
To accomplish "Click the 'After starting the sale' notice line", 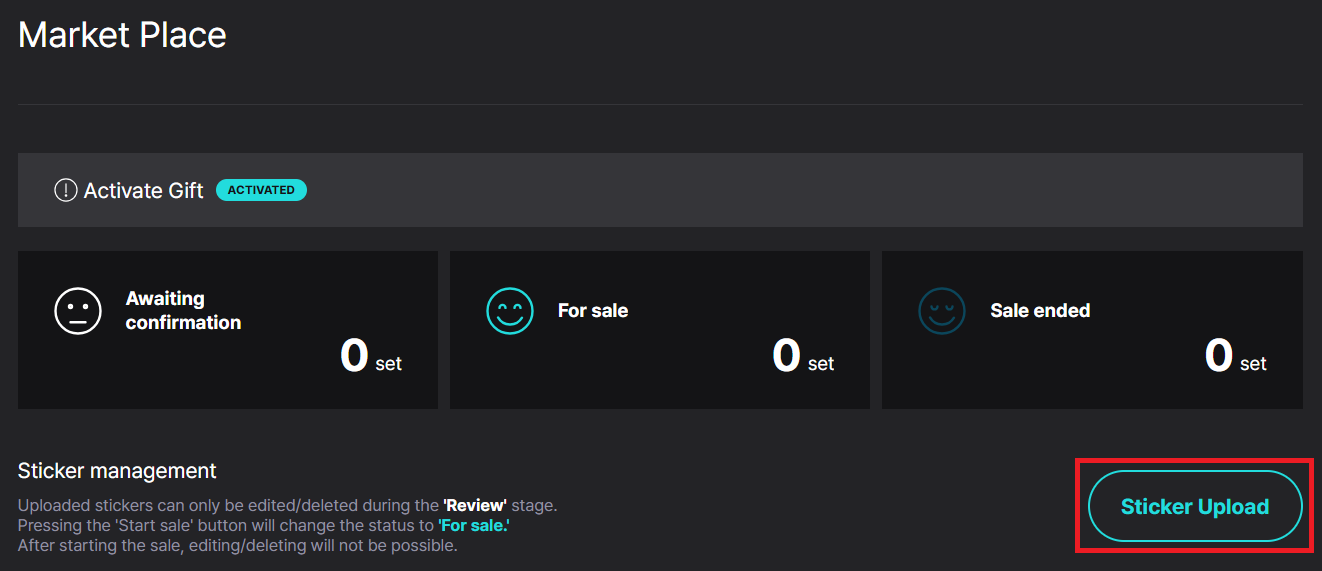I will click(238, 546).
